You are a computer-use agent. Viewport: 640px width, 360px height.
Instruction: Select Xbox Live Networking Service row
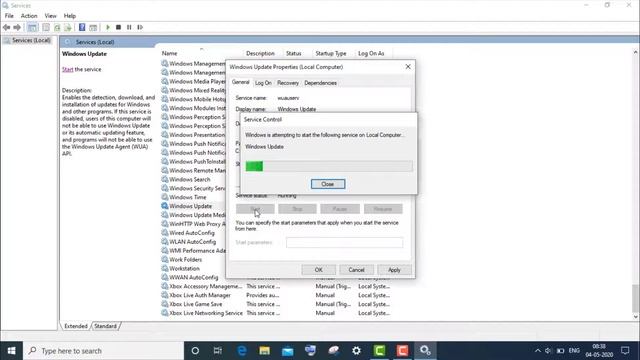[x=276, y=313]
